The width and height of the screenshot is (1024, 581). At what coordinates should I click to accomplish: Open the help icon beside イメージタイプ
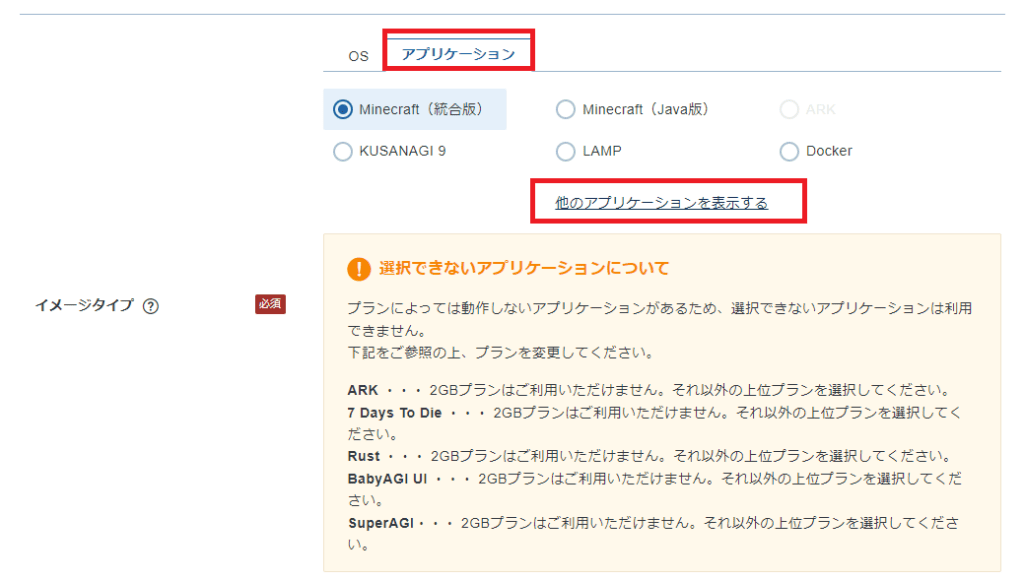coord(151,306)
